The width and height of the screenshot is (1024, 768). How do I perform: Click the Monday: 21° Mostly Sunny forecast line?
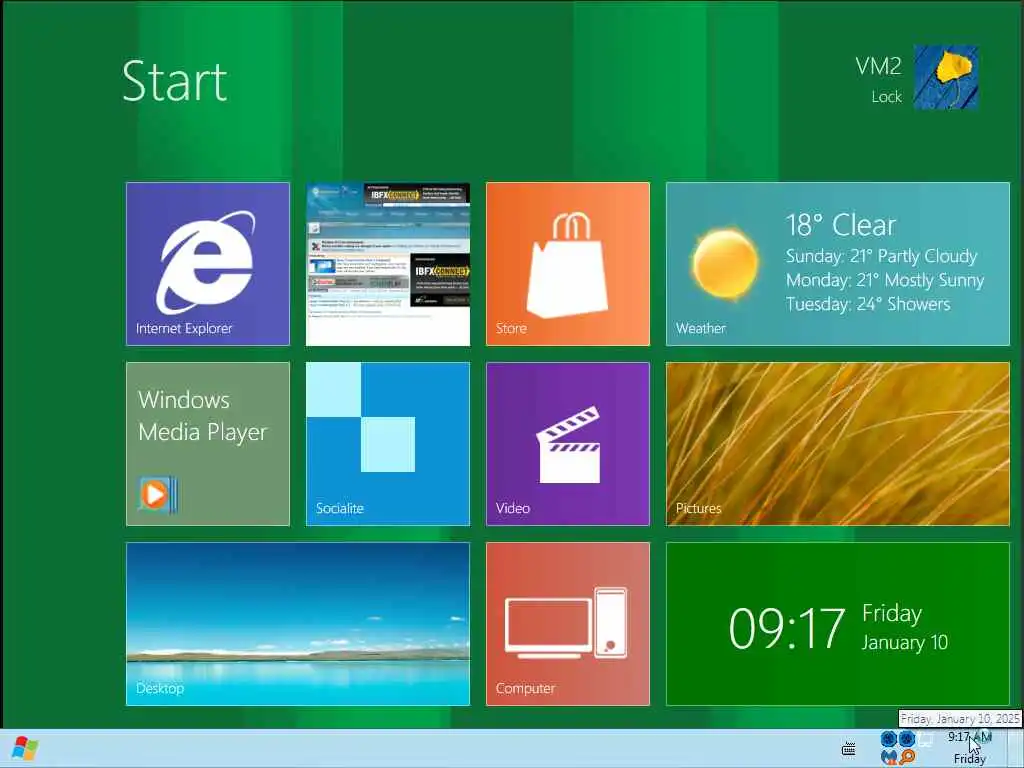tap(885, 280)
